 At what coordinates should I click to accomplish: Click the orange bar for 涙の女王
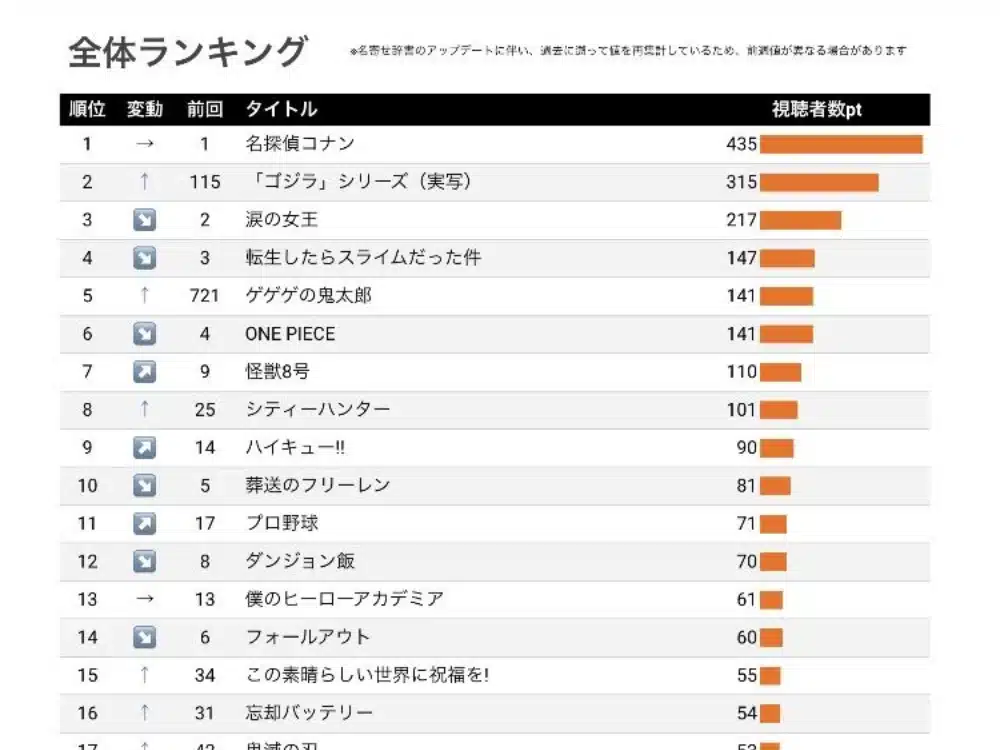tap(800, 220)
